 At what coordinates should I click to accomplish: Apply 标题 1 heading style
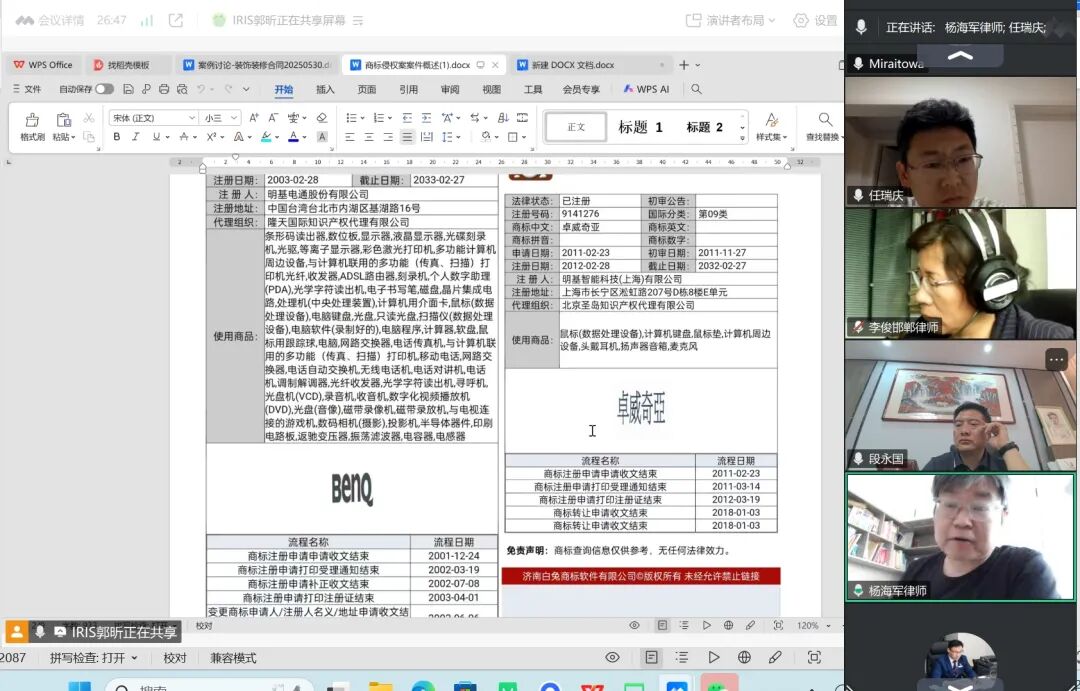point(641,127)
